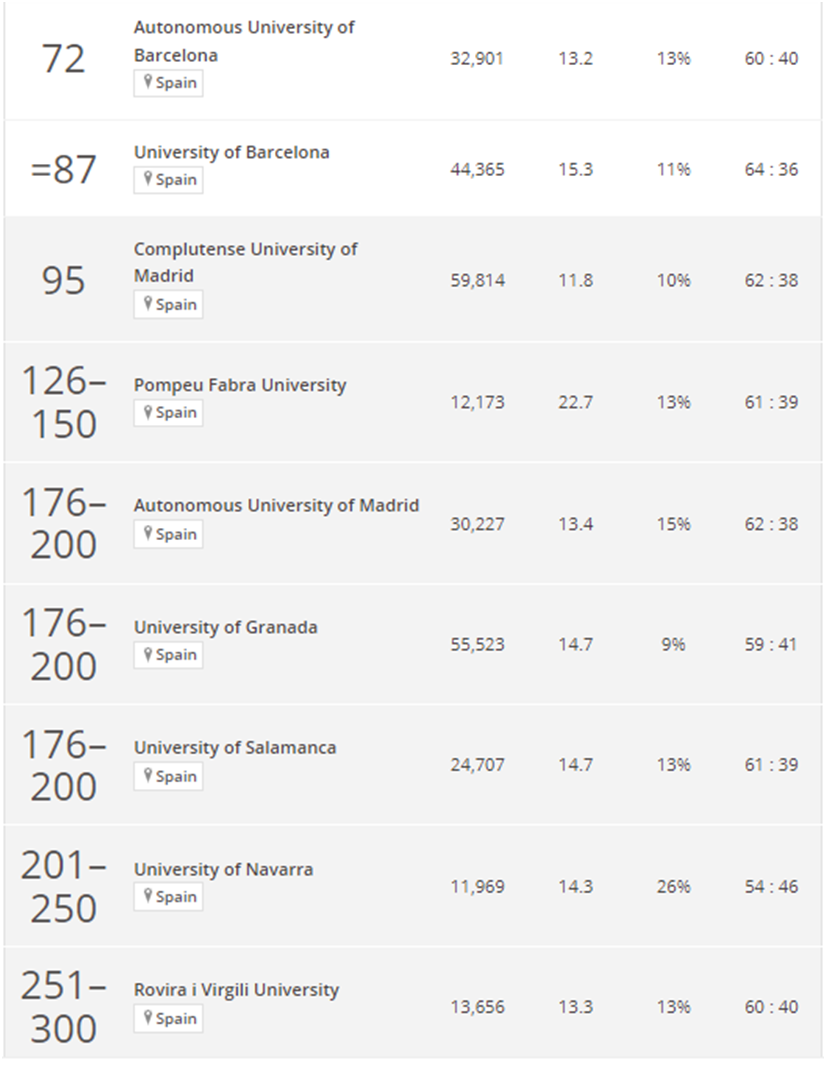Screen dimensions: 826x1065
Task: Click the pin icon under Autonomous University of Madrid
Action: click(x=147, y=534)
